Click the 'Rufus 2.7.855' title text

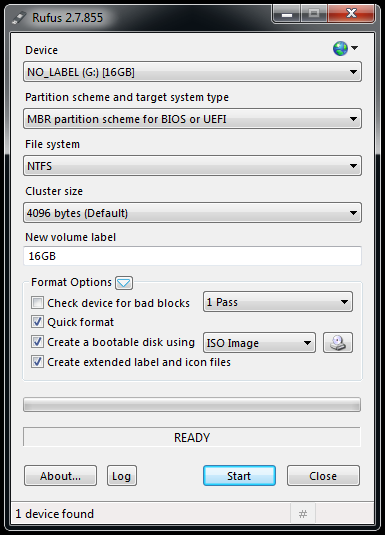coord(68,18)
